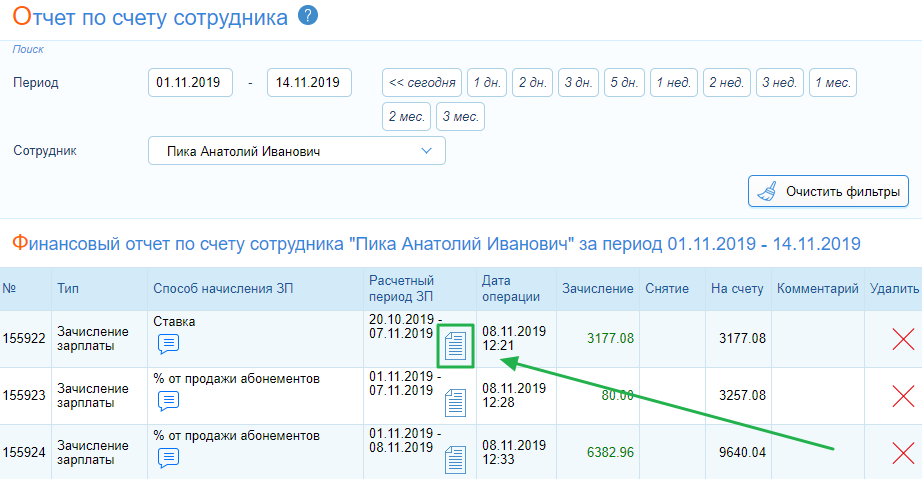Click period end date field 14.11.2019
The width and height of the screenshot is (922, 479).
[309, 82]
